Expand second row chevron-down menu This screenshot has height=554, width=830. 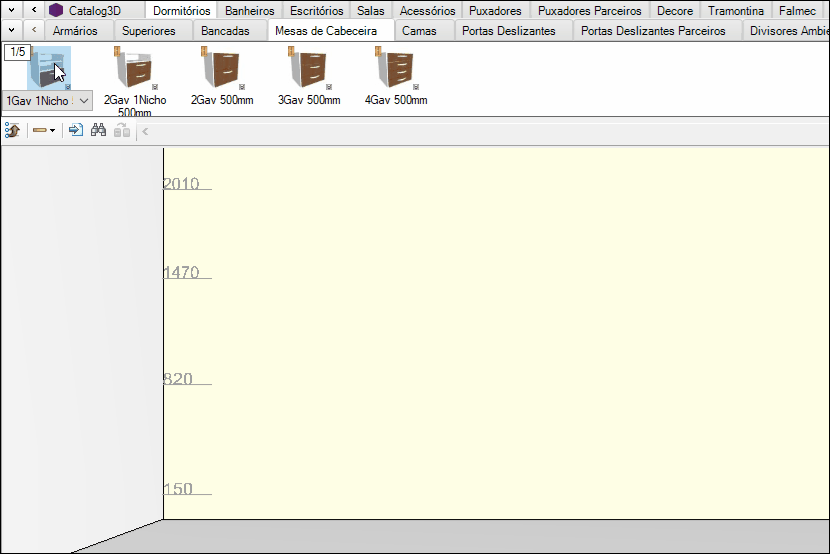[11, 30]
